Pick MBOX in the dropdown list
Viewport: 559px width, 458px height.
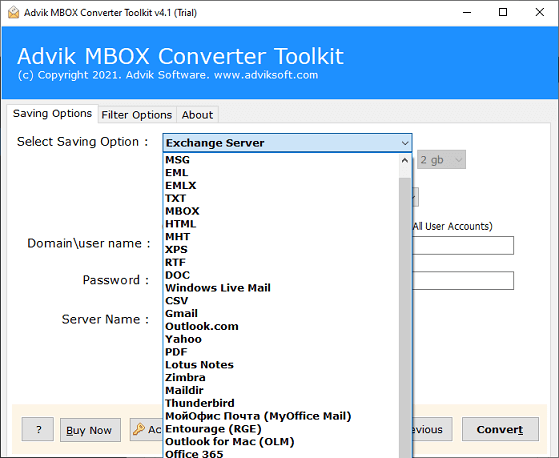(x=282, y=211)
